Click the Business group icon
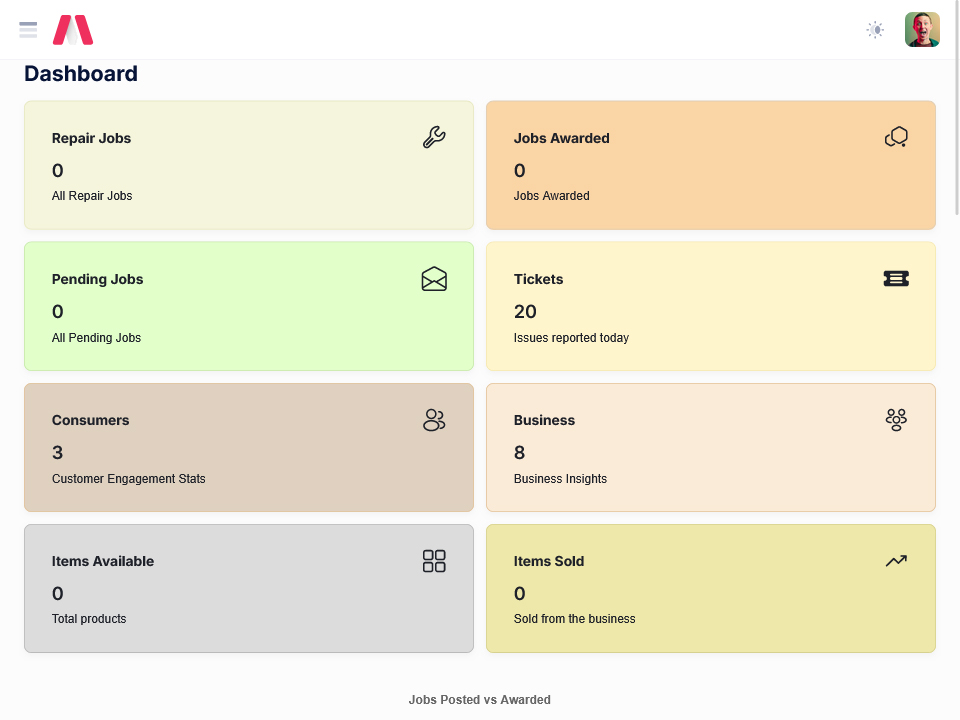 tap(896, 420)
